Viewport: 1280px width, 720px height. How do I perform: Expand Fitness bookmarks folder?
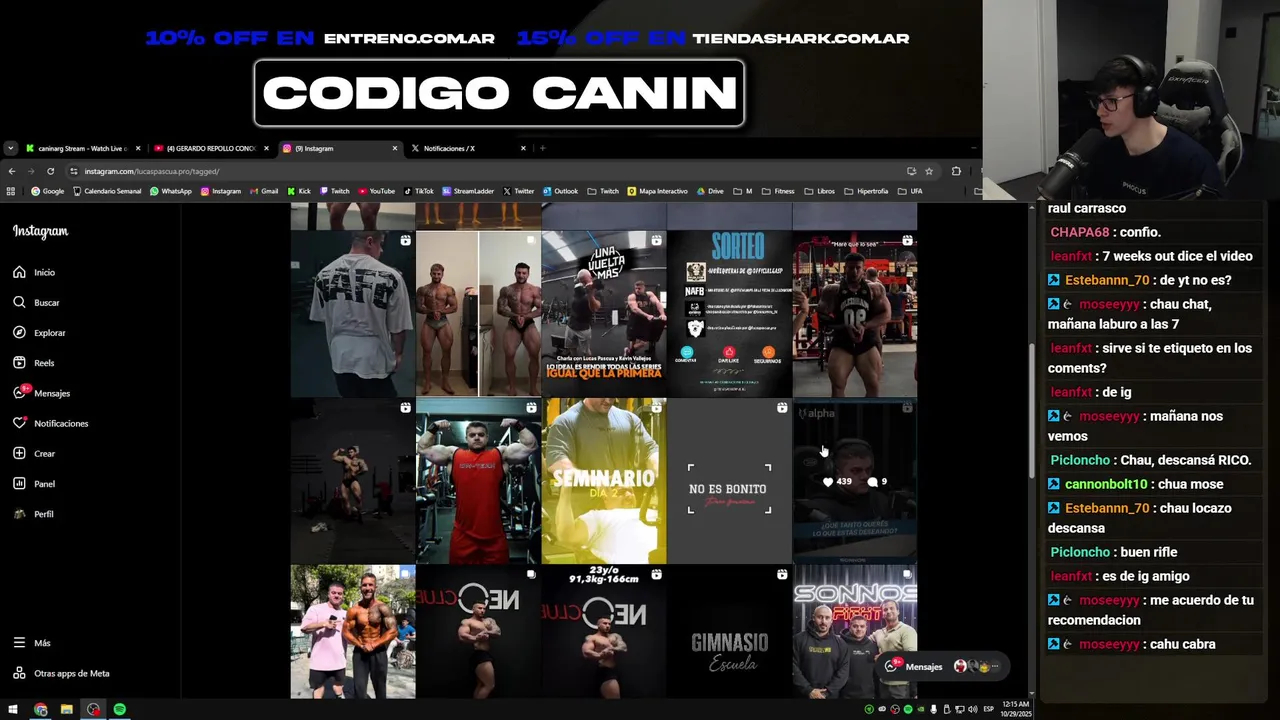778,191
